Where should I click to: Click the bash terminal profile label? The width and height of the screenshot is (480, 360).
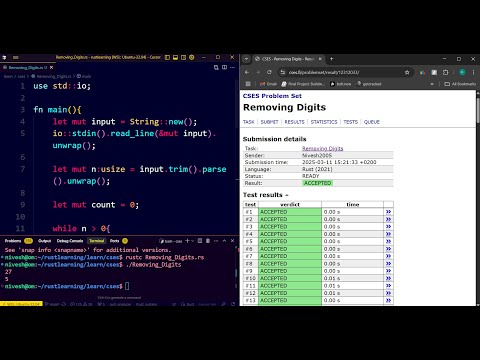tap(171, 241)
